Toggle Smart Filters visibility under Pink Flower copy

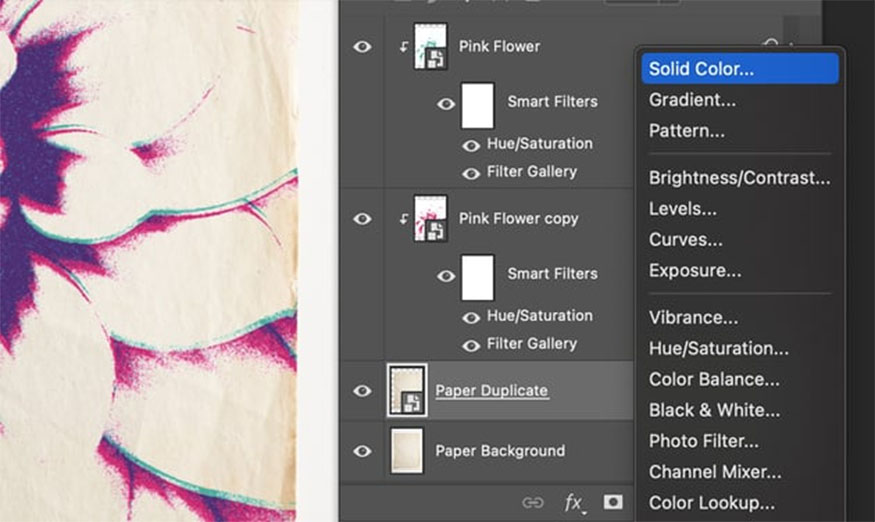tap(445, 276)
